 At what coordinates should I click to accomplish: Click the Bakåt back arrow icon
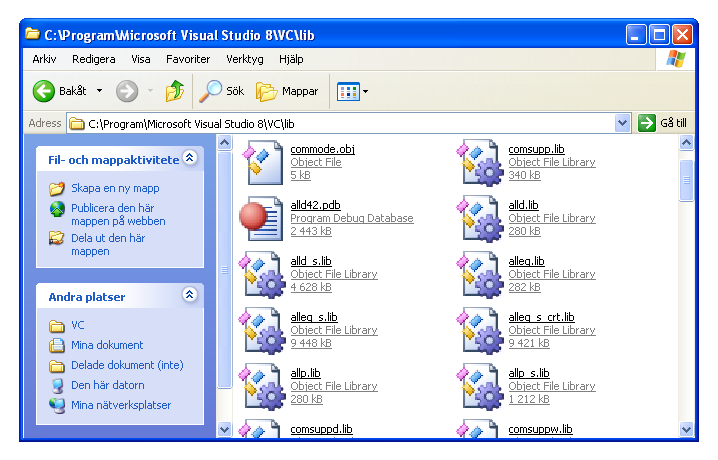[44, 91]
